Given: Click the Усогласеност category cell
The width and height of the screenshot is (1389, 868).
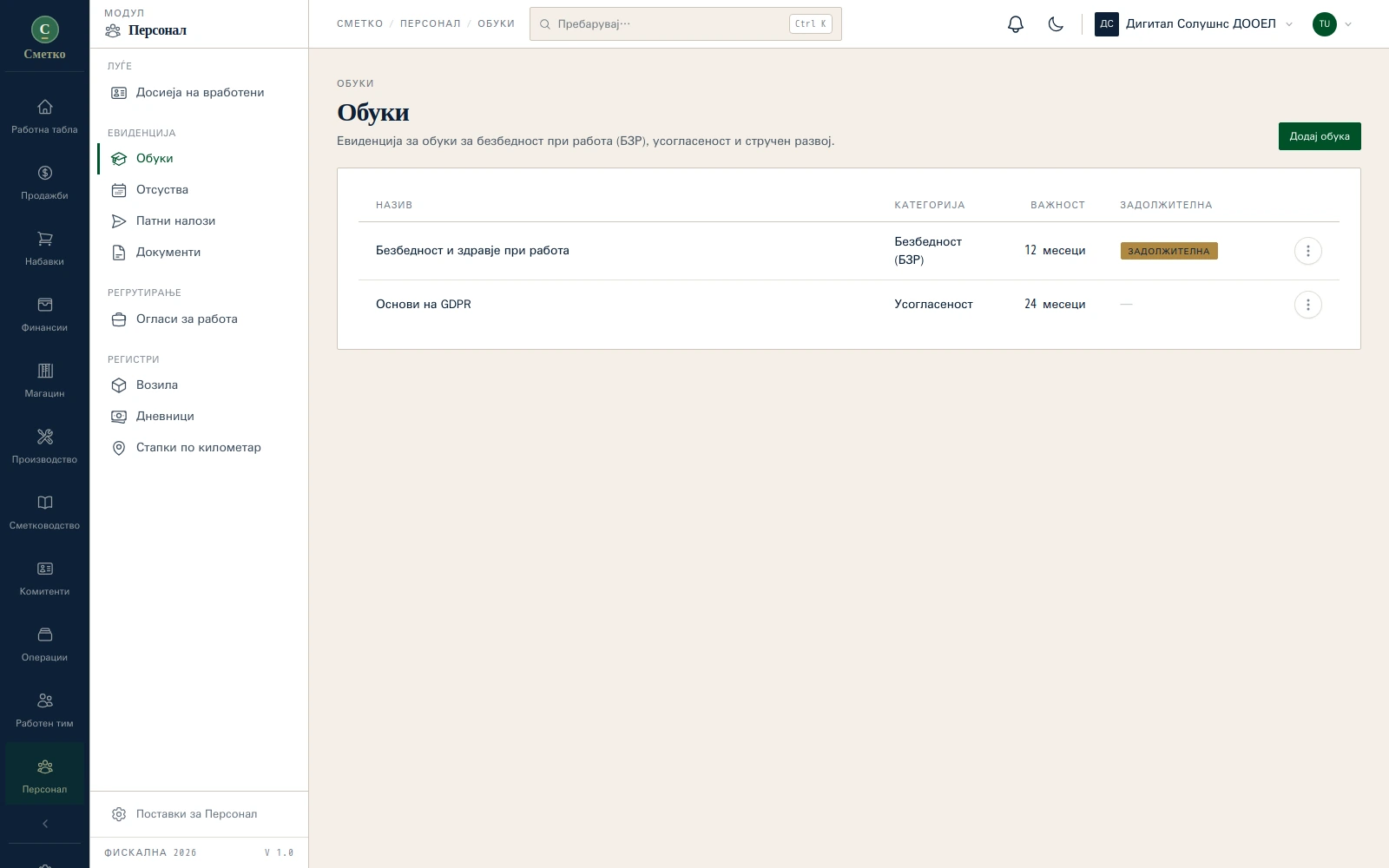Looking at the screenshot, I should coord(934,305).
